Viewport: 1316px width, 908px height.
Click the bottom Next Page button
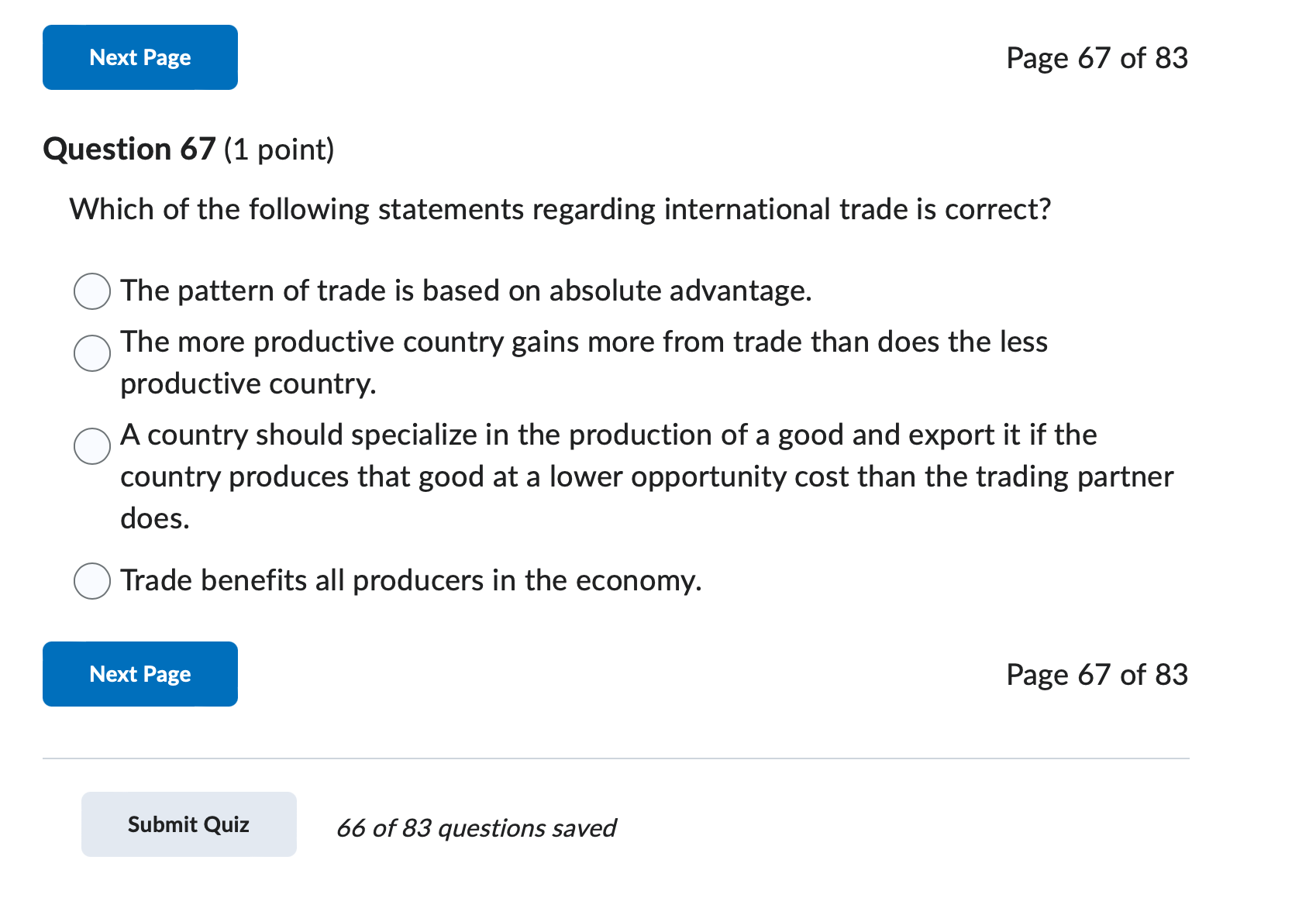click(140, 673)
